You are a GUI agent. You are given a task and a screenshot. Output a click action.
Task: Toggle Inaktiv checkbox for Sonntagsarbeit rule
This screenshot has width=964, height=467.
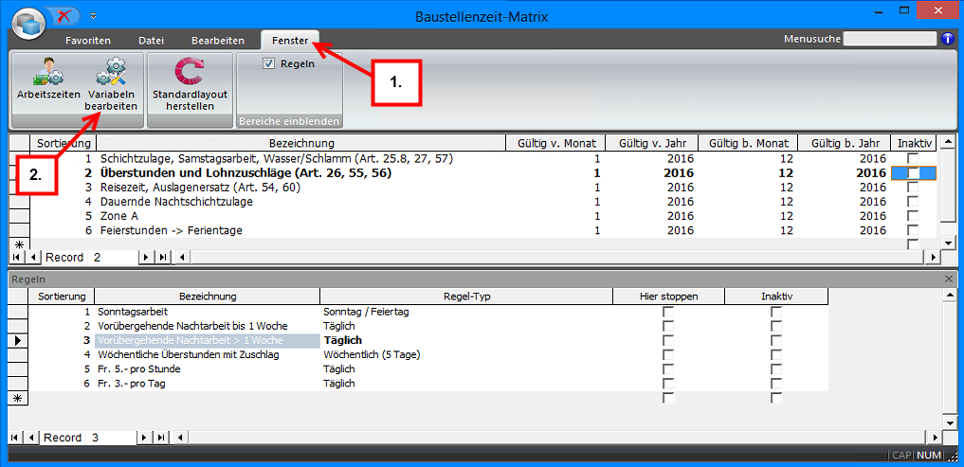(776, 312)
